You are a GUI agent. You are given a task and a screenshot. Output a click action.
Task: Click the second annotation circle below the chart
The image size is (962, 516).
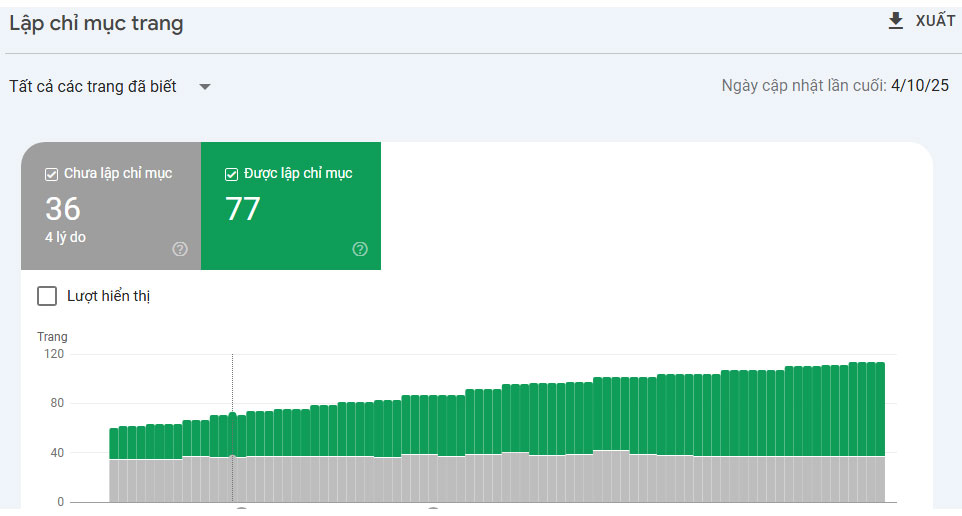click(x=433, y=510)
